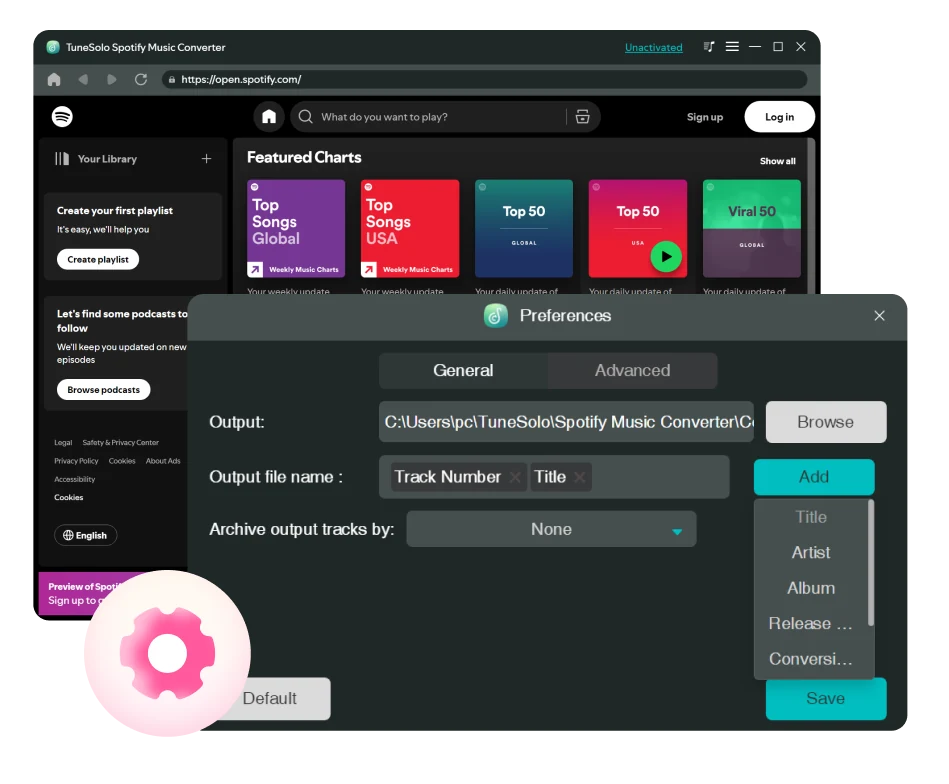
Task: Remove the Title tag from file name
Action: 579,477
